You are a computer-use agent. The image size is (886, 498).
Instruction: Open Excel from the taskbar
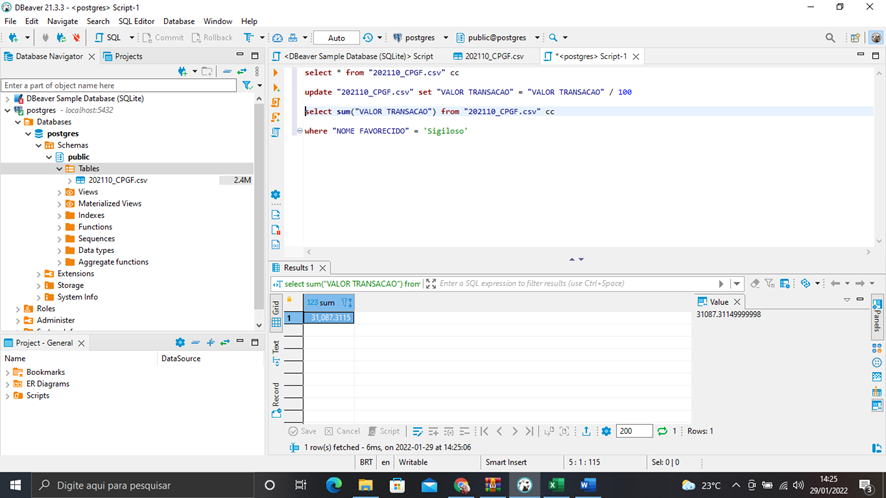pos(555,485)
